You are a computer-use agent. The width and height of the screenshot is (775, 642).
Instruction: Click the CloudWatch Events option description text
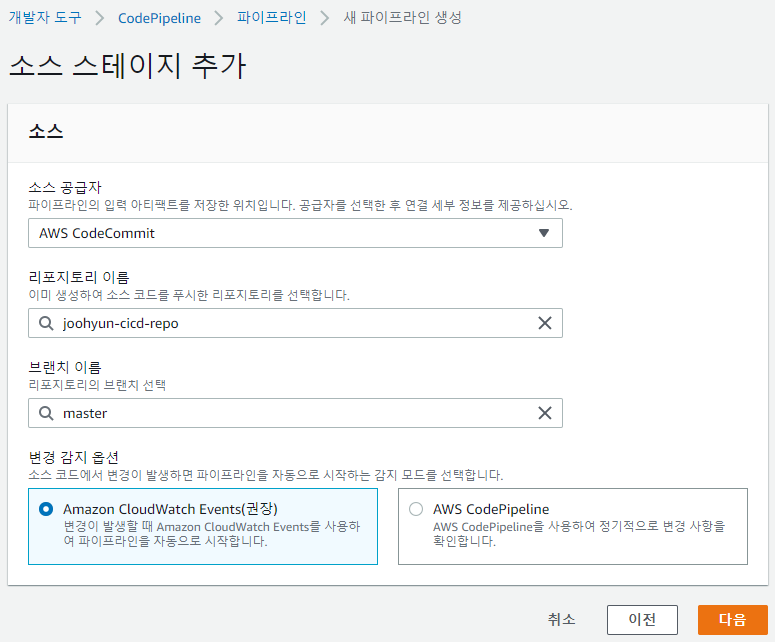point(212,534)
